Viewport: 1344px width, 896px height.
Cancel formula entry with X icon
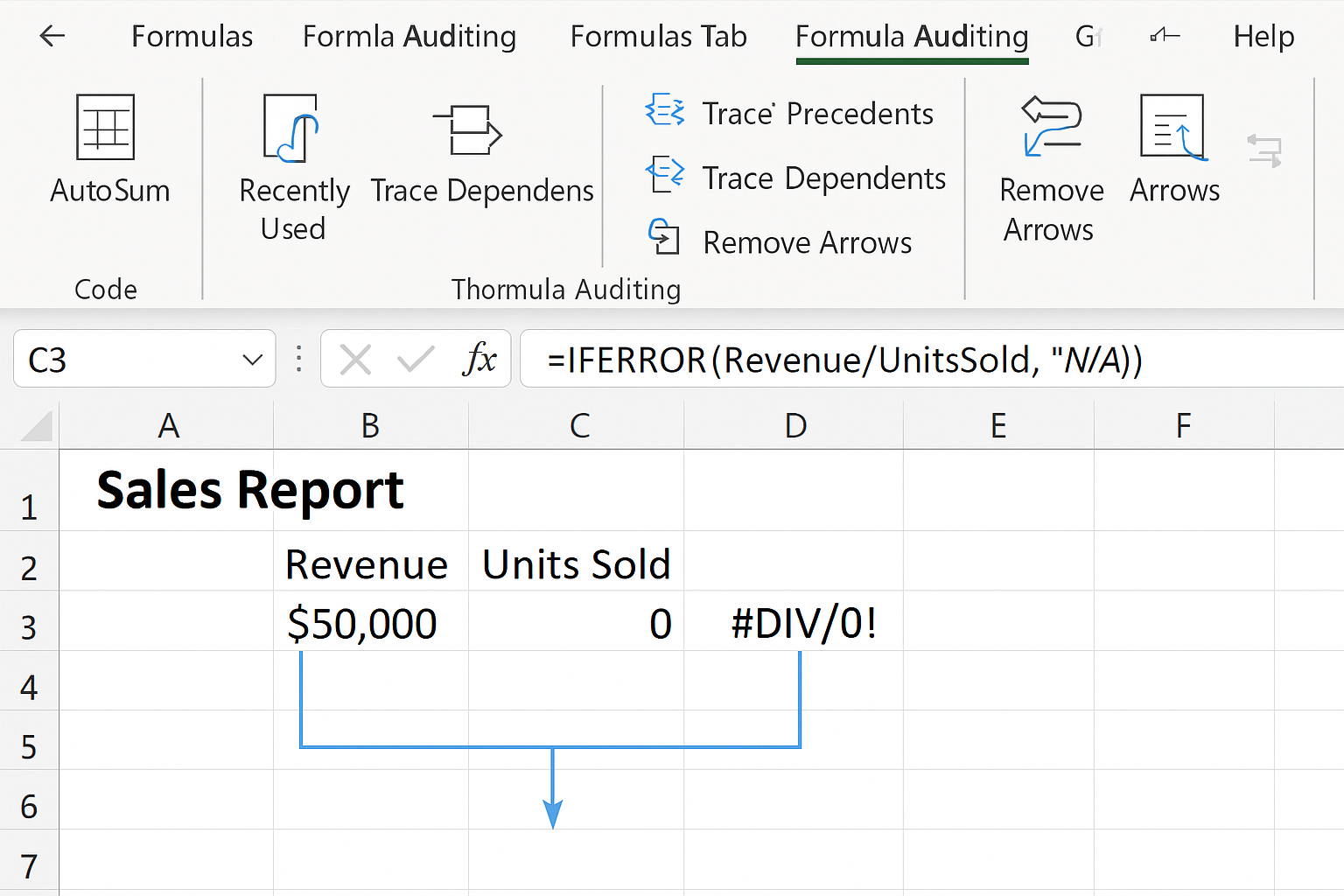[355, 359]
